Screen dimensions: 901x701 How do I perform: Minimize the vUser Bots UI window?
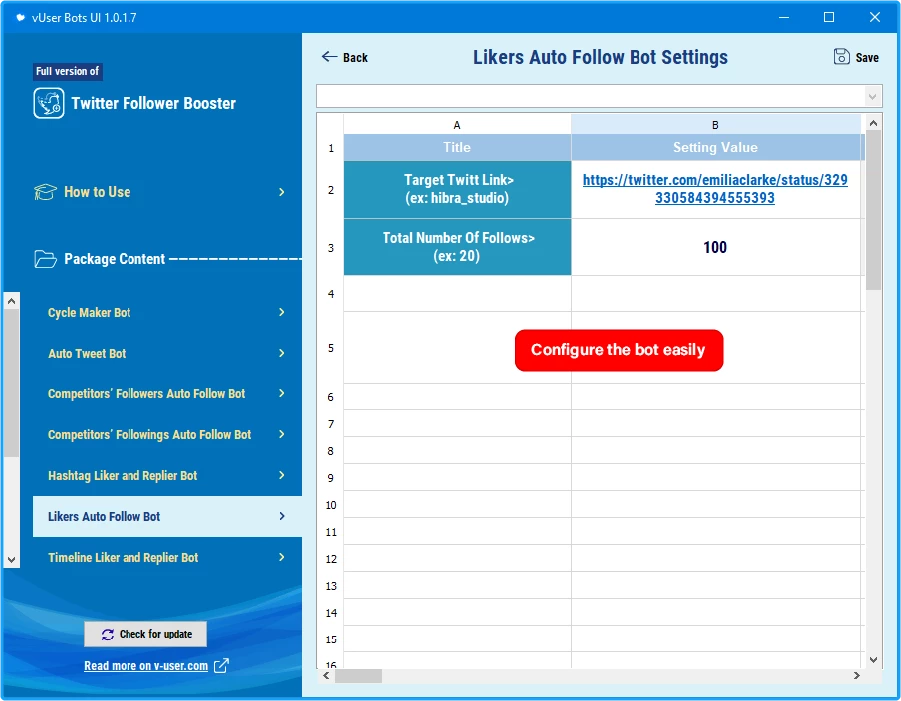(x=784, y=17)
